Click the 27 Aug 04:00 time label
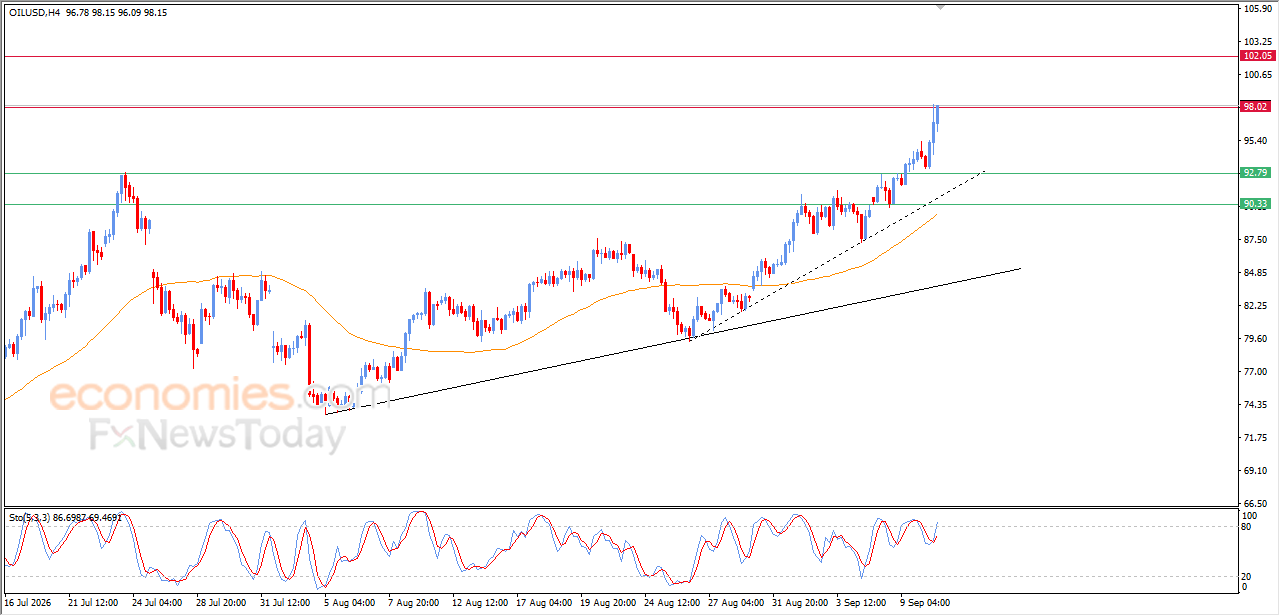 pyautogui.click(x=734, y=603)
